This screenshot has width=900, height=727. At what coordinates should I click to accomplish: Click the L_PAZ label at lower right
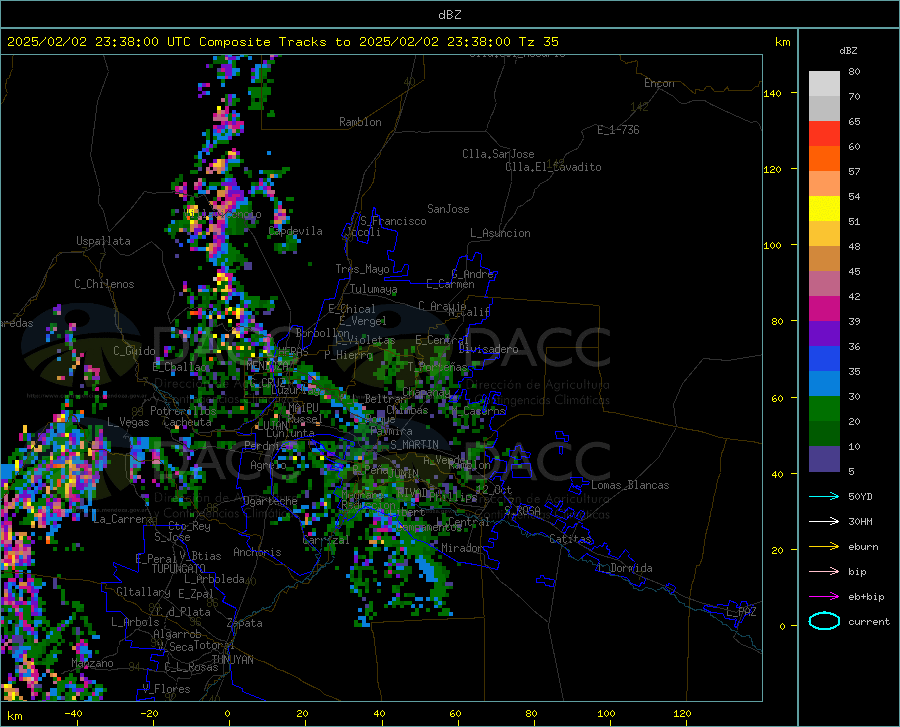pos(741,612)
